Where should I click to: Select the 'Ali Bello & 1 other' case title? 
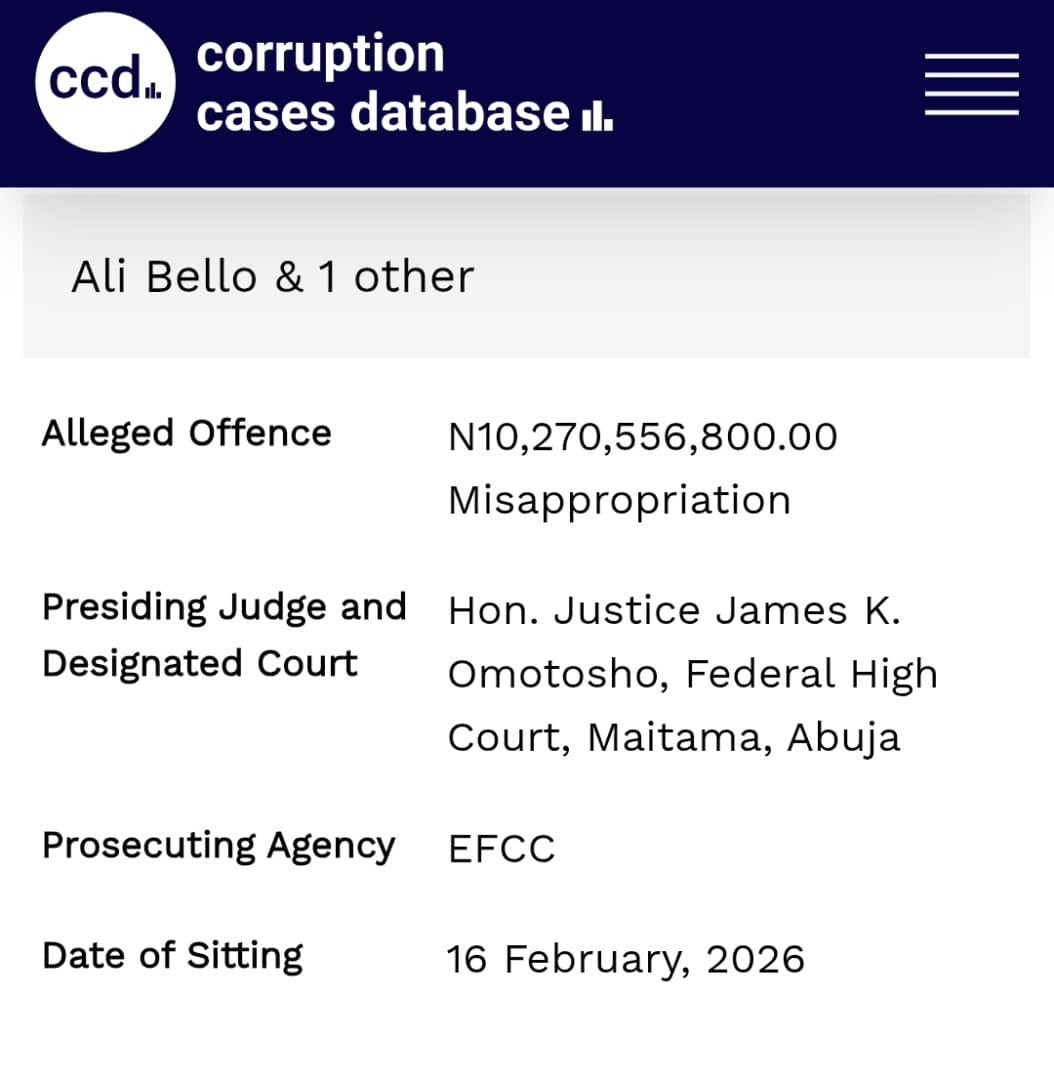point(272,277)
